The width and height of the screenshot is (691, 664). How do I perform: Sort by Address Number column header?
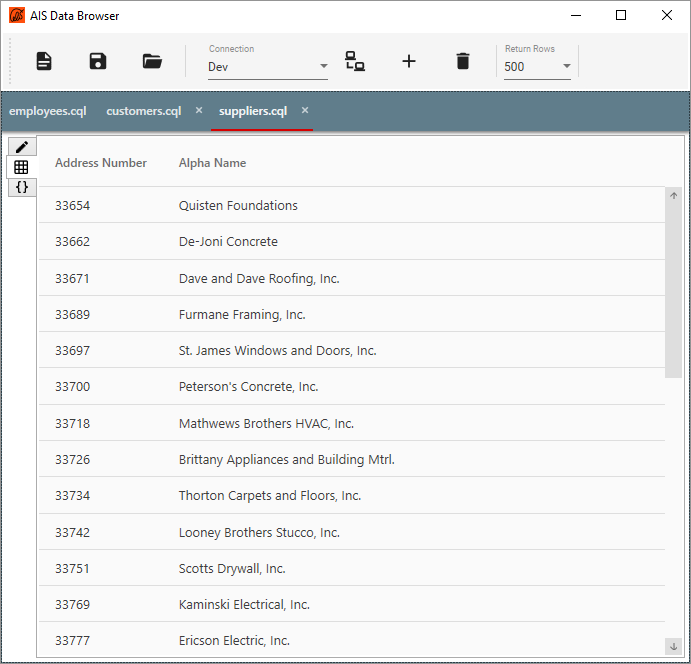click(101, 163)
